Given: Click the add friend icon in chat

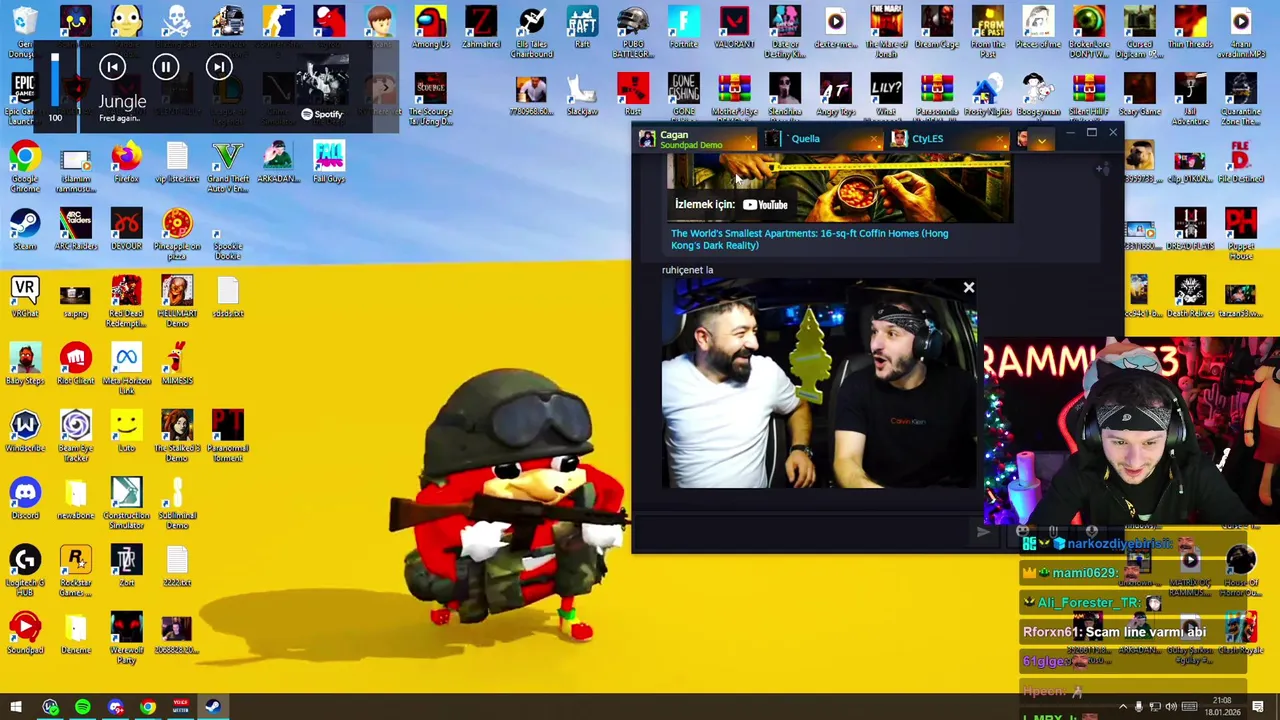Looking at the screenshot, I should coord(1101,169).
